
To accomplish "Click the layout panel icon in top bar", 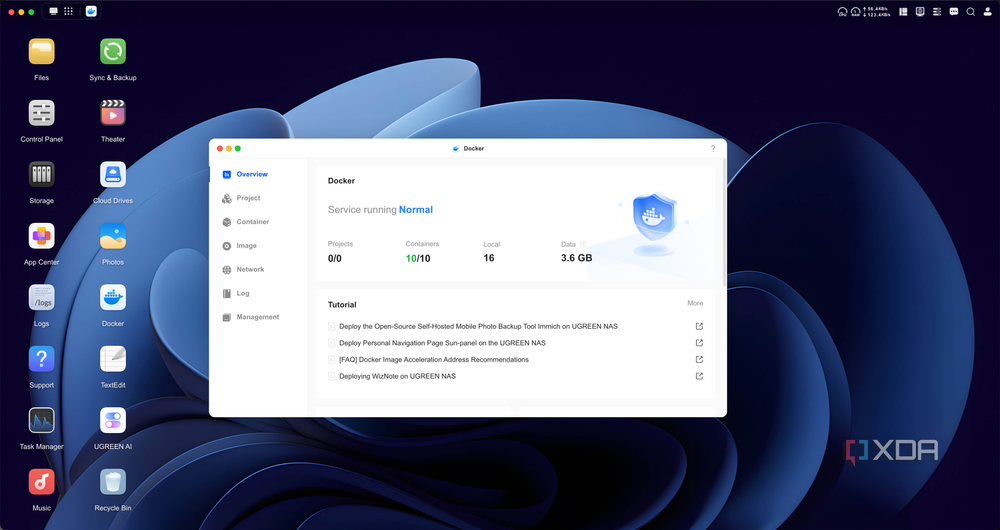I will 904,11.
